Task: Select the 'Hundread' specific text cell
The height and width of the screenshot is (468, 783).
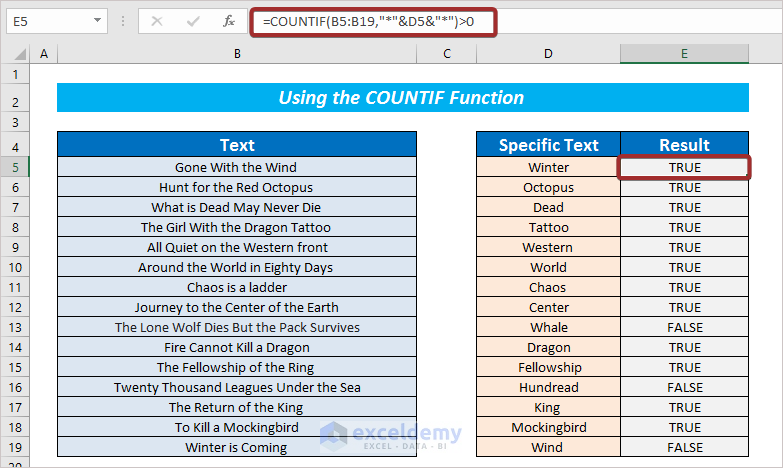Action: coord(548,387)
